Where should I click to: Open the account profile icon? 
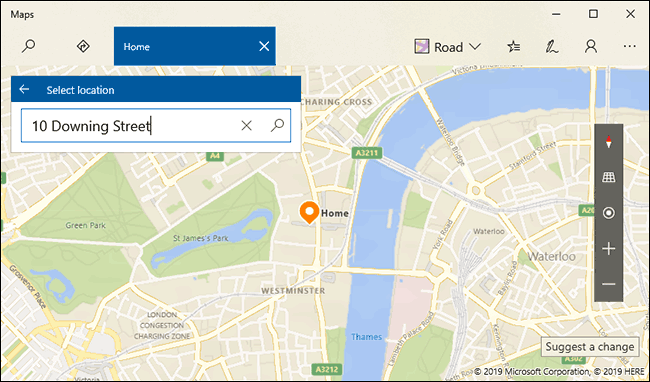[x=591, y=46]
